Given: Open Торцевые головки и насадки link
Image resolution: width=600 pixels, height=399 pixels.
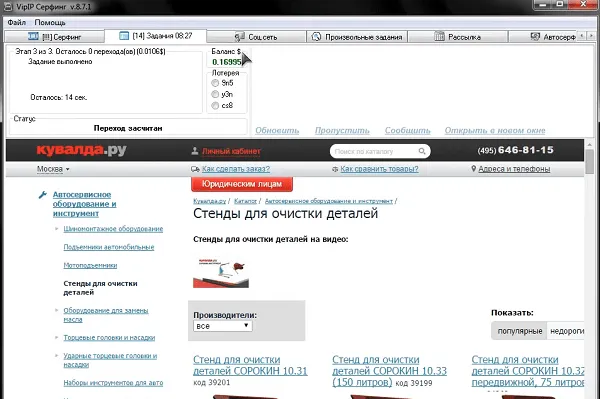Looking at the screenshot, I should (x=109, y=337).
